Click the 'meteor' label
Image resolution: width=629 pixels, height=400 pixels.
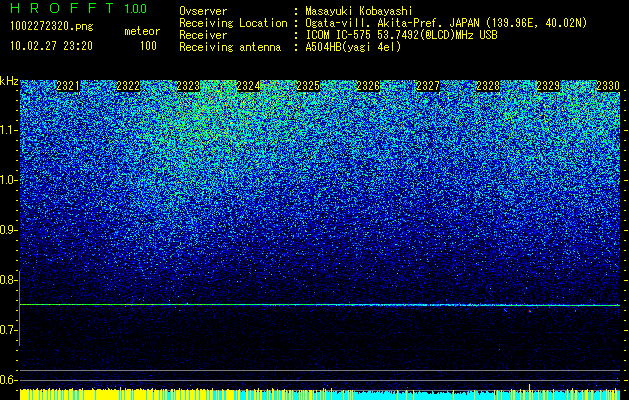tap(142, 31)
